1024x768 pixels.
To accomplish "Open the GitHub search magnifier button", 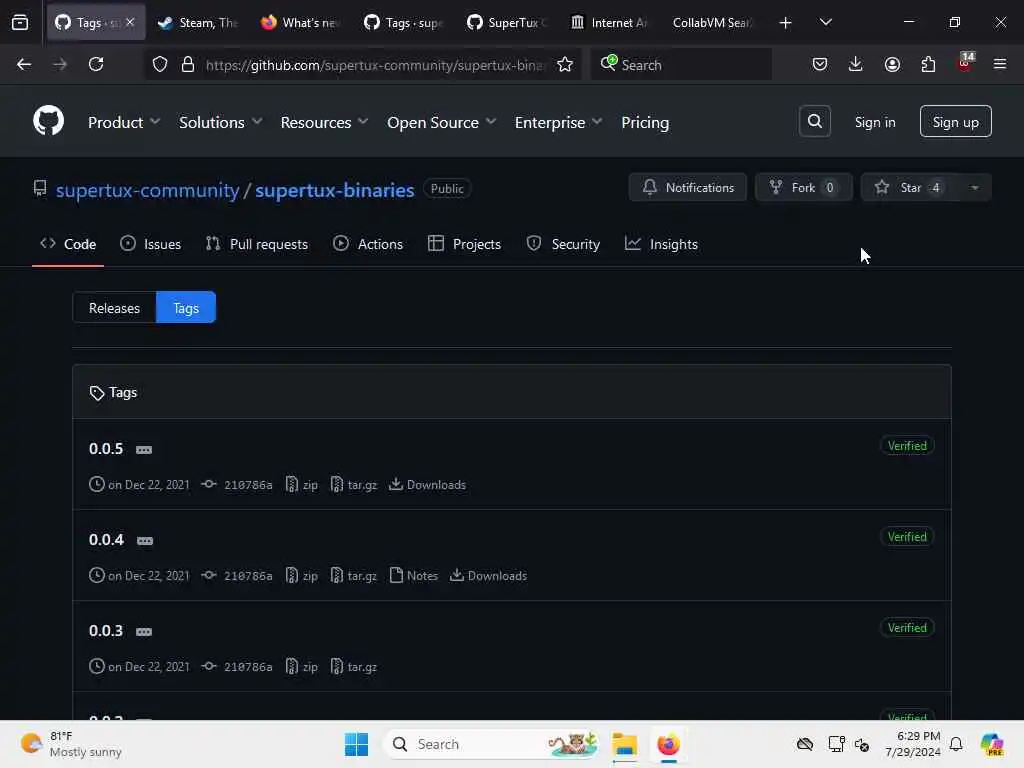I will [814, 121].
